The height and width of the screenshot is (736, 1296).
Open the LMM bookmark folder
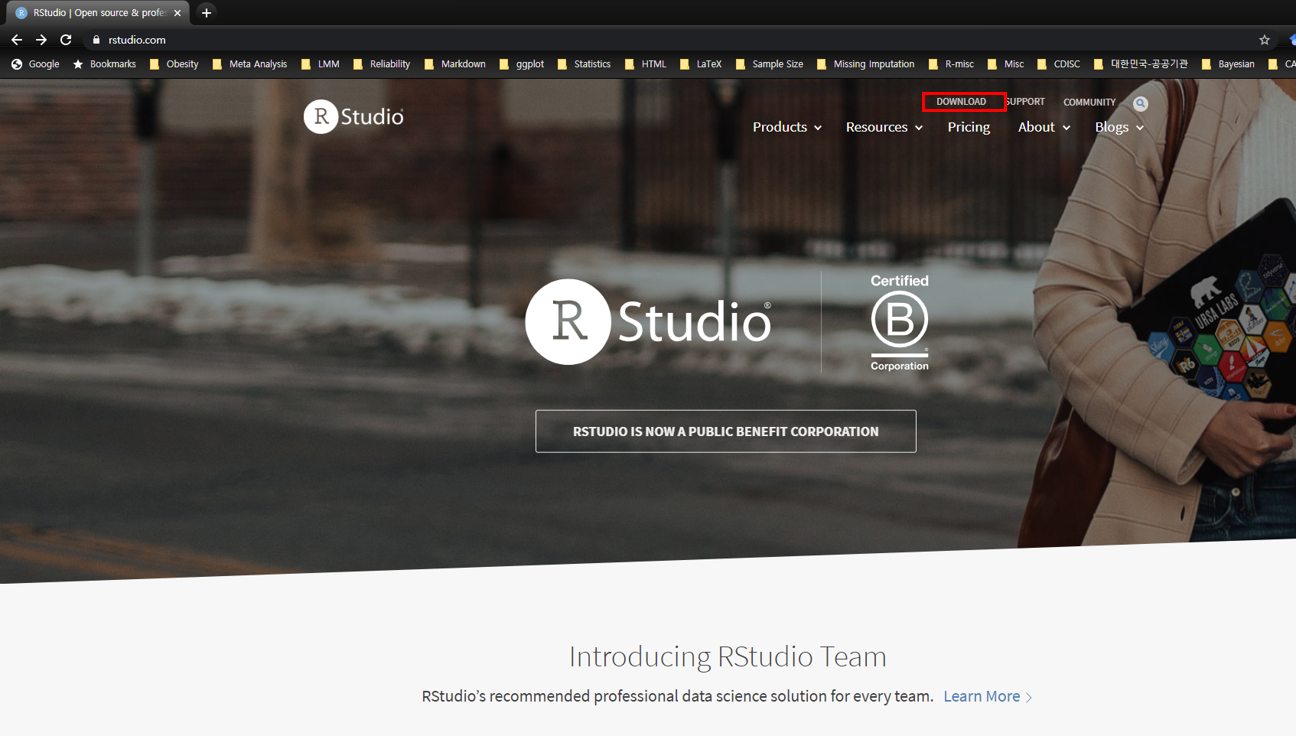320,64
